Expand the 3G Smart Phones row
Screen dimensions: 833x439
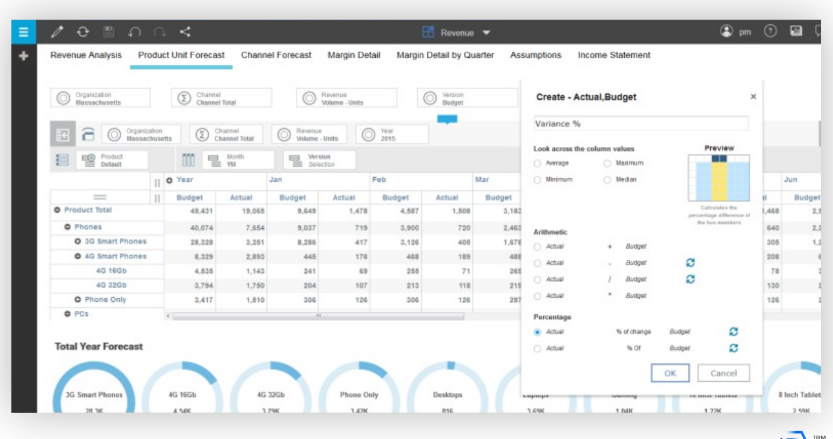pos(77,241)
